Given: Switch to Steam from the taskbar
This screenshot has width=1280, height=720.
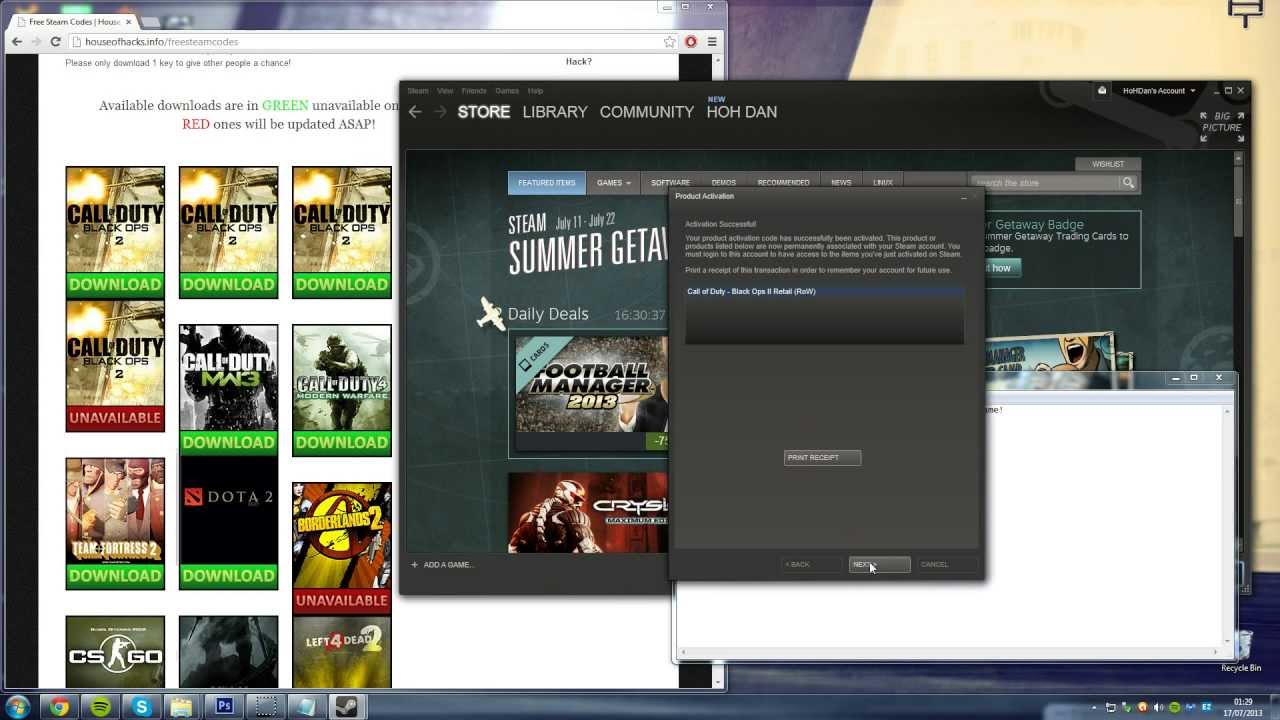Looking at the screenshot, I should 347,707.
